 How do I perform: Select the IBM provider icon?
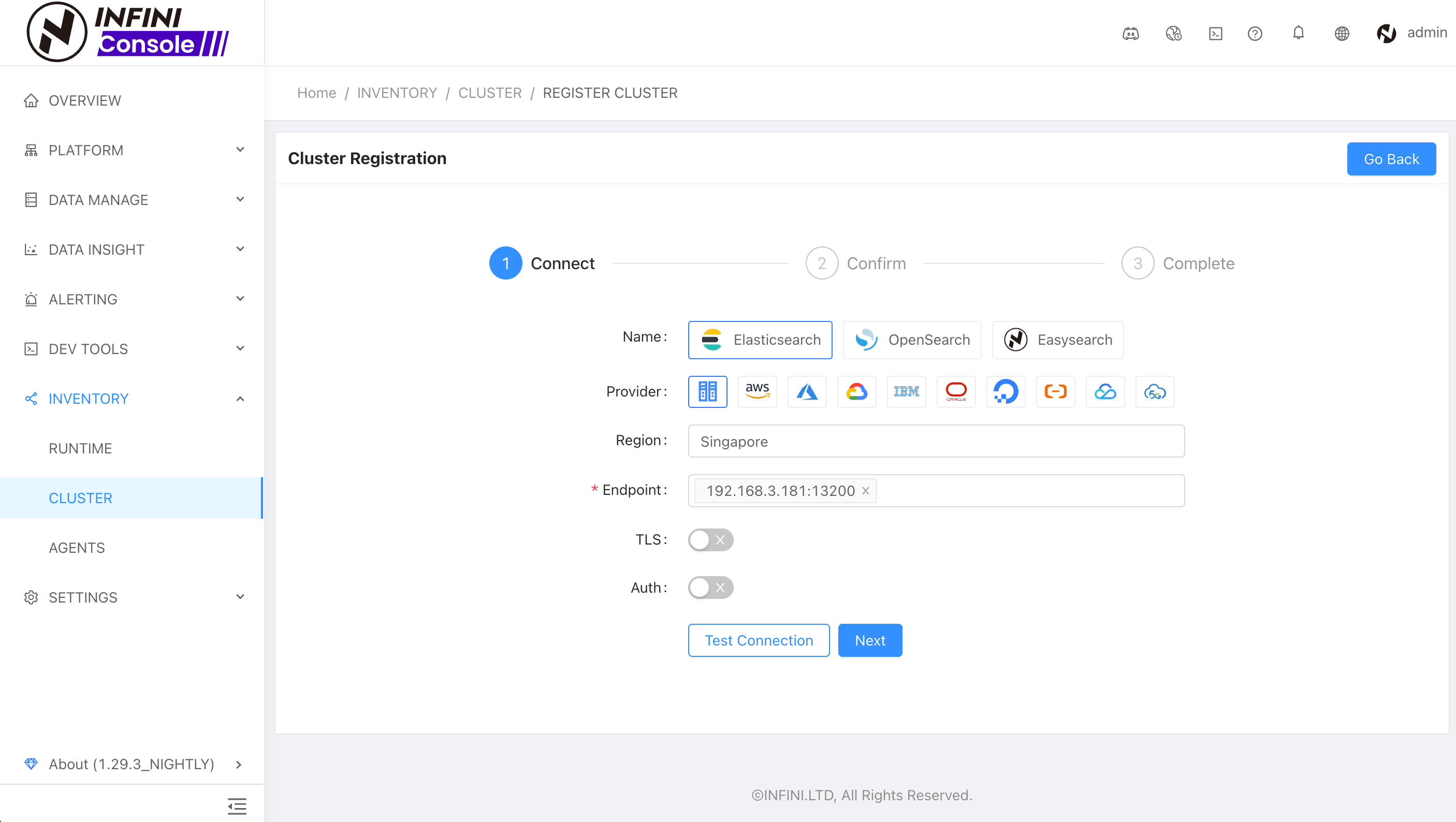(x=906, y=391)
